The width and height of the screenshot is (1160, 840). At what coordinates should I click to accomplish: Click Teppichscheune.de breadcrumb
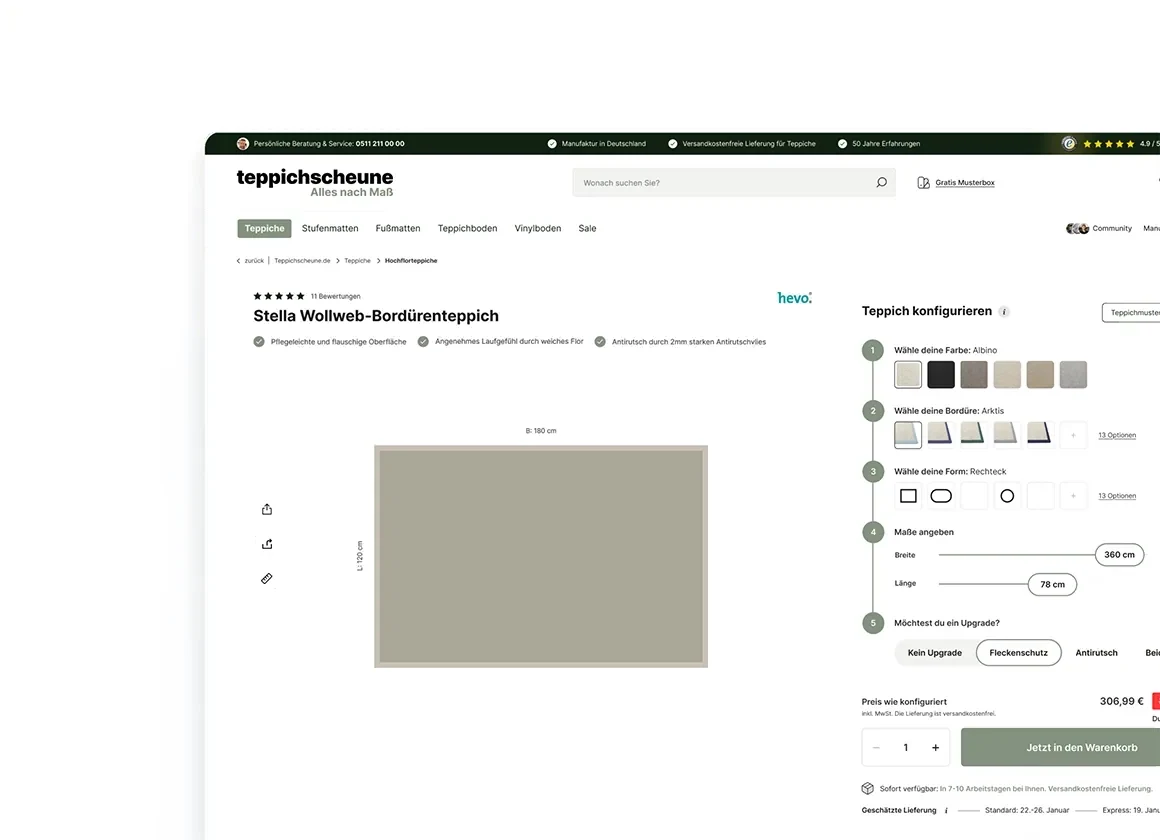click(302, 261)
